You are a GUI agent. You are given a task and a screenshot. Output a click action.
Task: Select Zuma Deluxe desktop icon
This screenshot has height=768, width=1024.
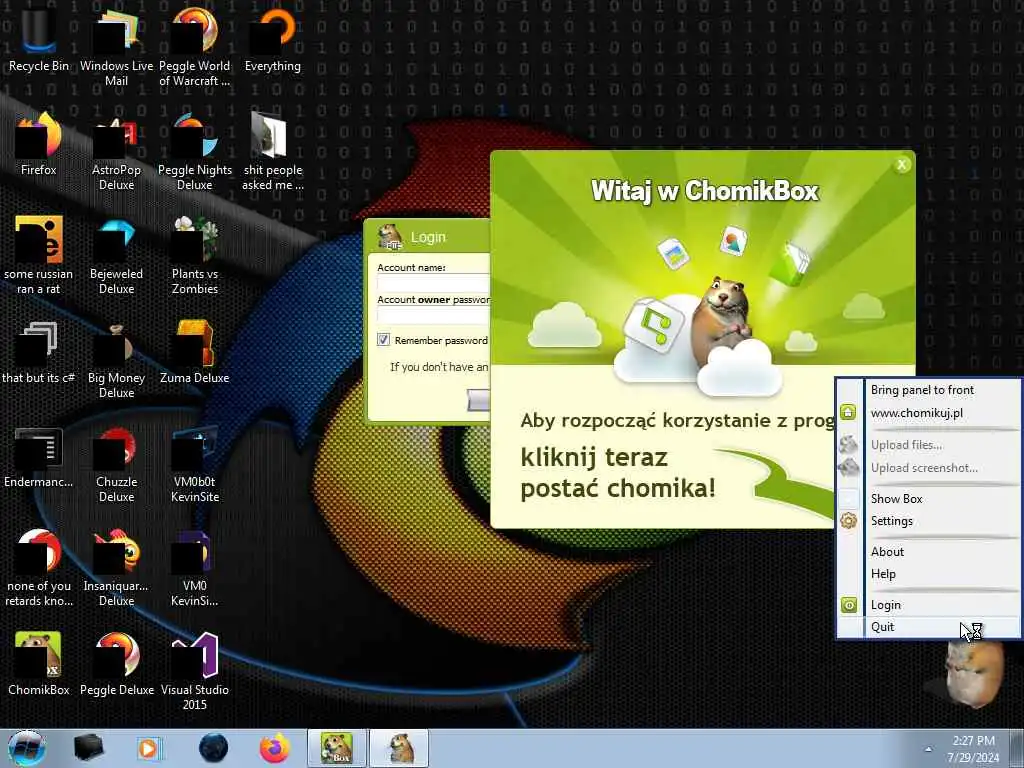click(x=195, y=353)
